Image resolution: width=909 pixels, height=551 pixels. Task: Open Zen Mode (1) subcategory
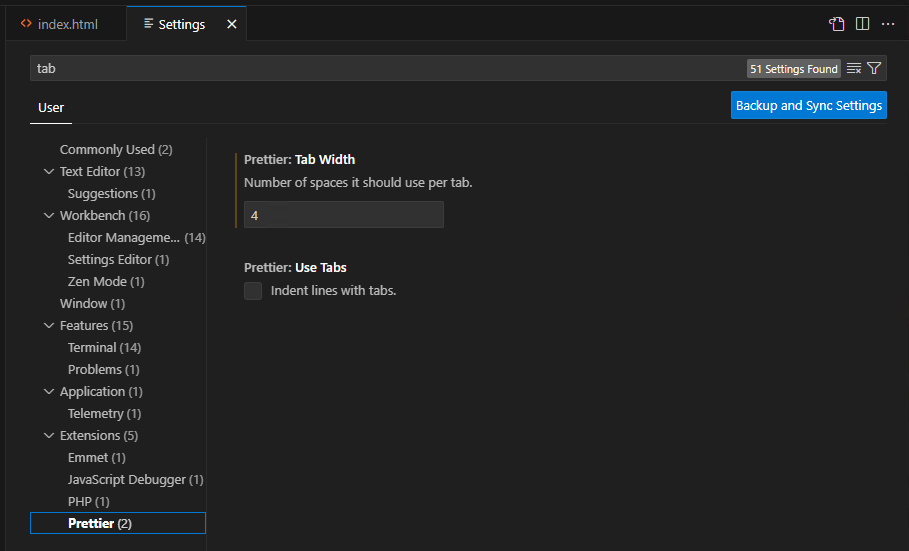106,282
